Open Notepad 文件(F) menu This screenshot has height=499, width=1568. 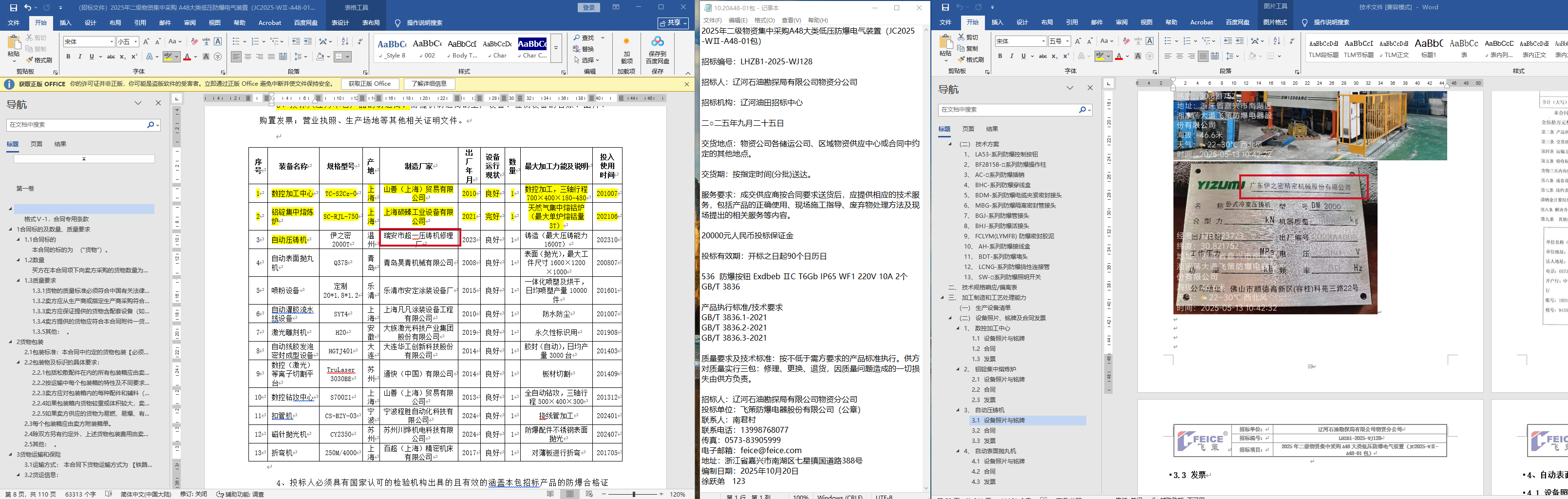[713, 20]
